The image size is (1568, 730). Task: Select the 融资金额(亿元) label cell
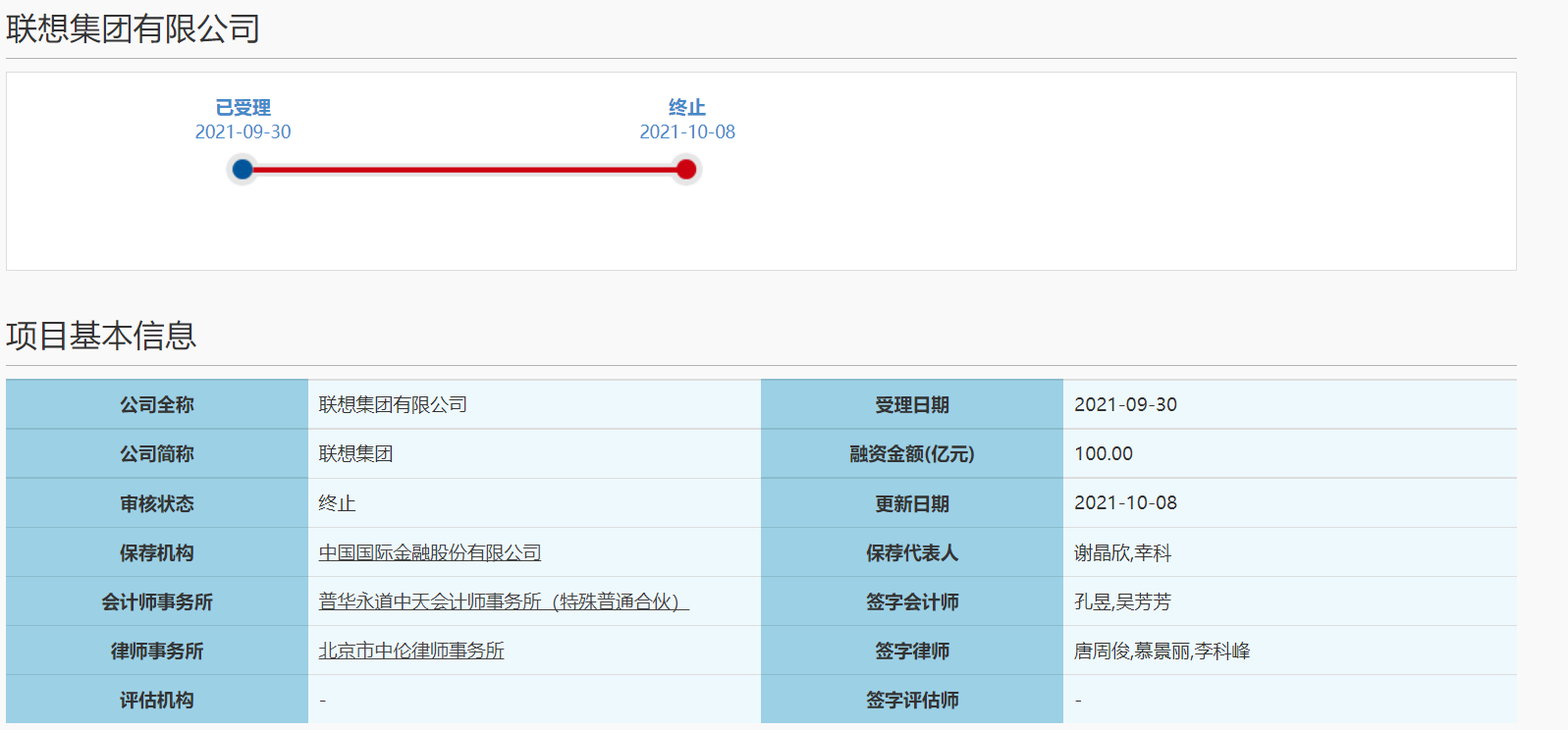pos(912,453)
